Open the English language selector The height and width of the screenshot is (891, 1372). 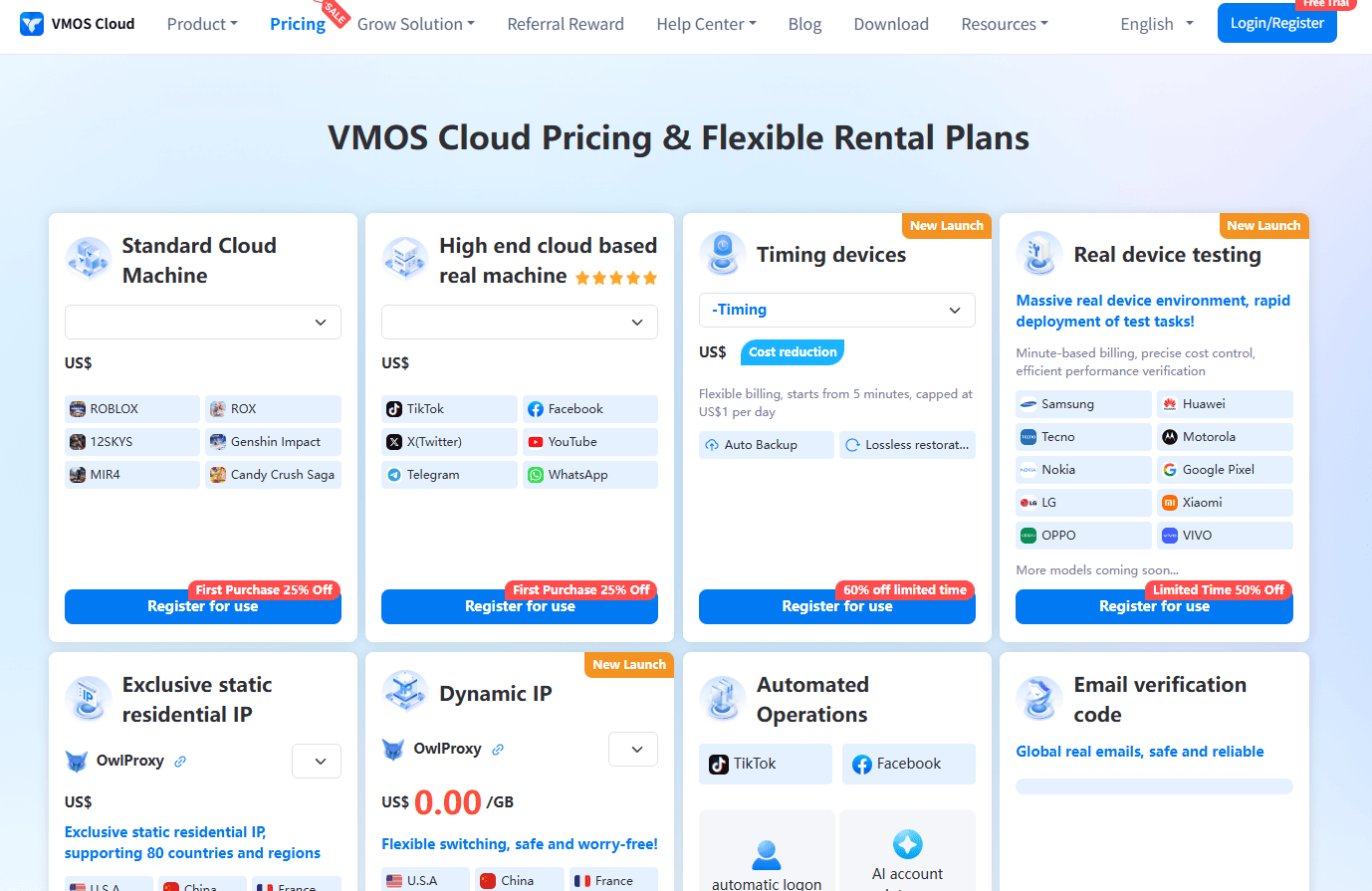[x=1157, y=24]
